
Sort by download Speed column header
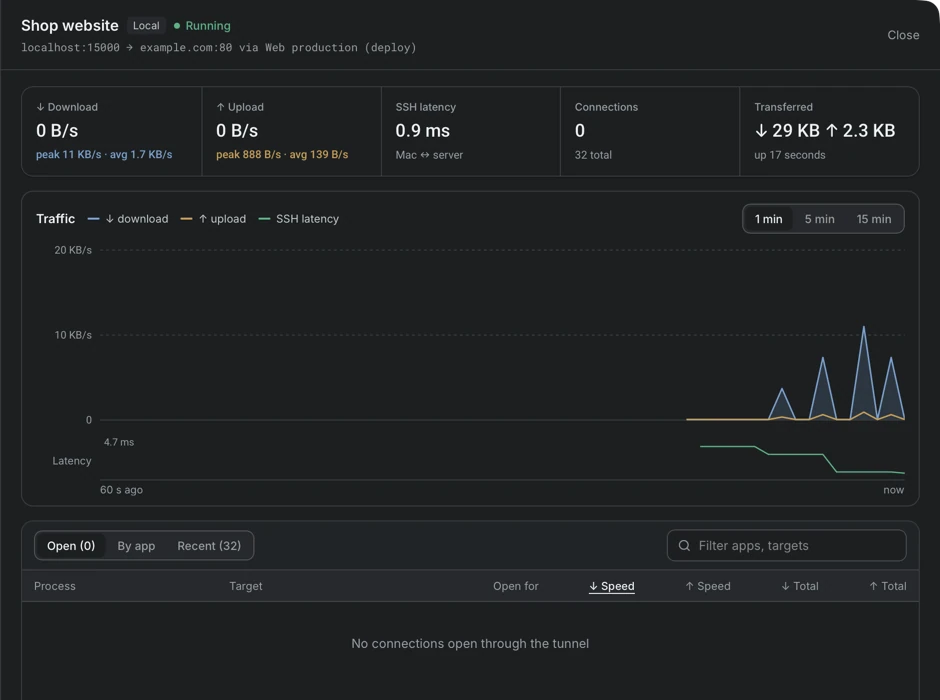click(x=611, y=586)
